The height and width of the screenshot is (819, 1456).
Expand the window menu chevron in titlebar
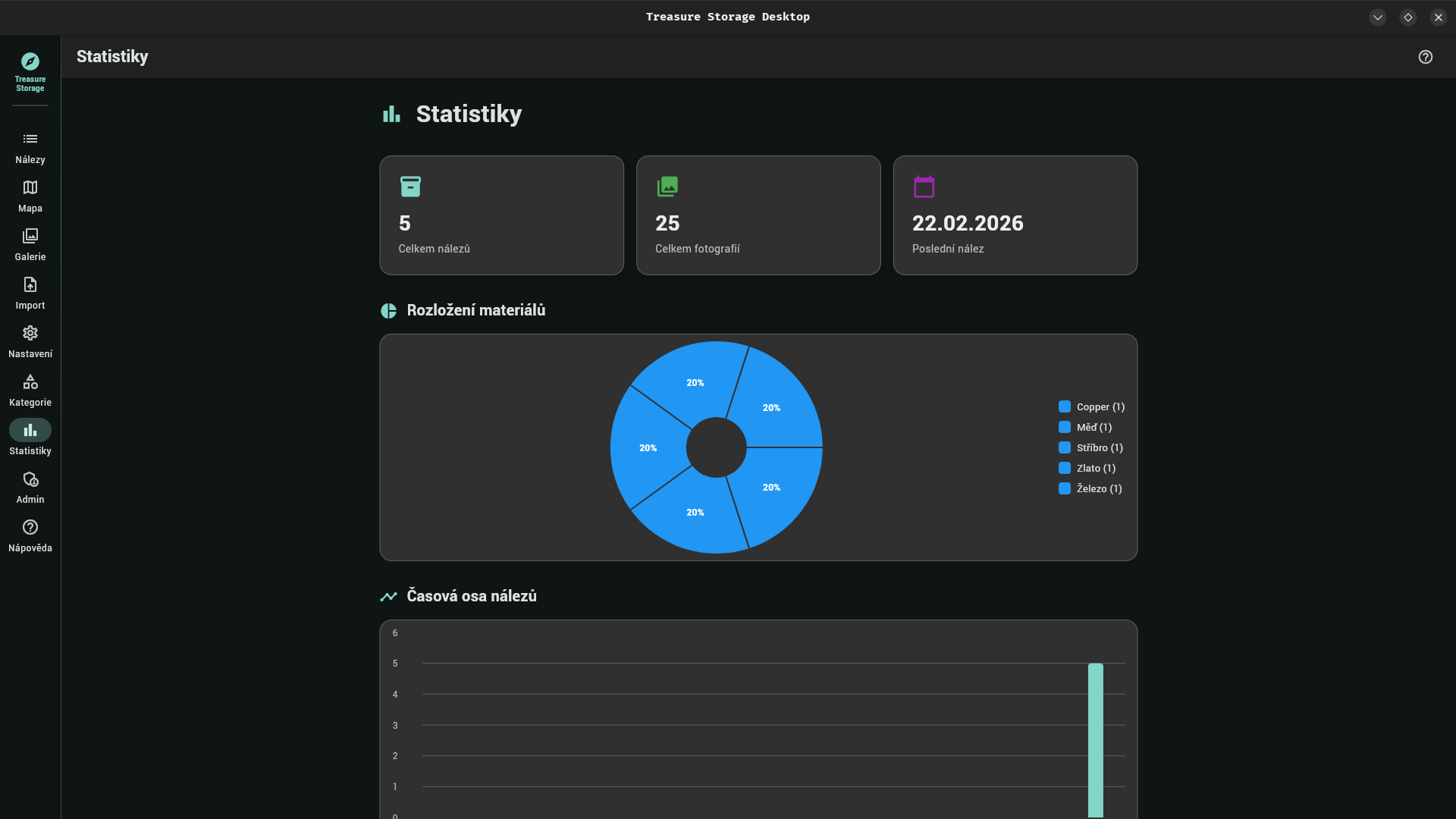point(1378,17)
